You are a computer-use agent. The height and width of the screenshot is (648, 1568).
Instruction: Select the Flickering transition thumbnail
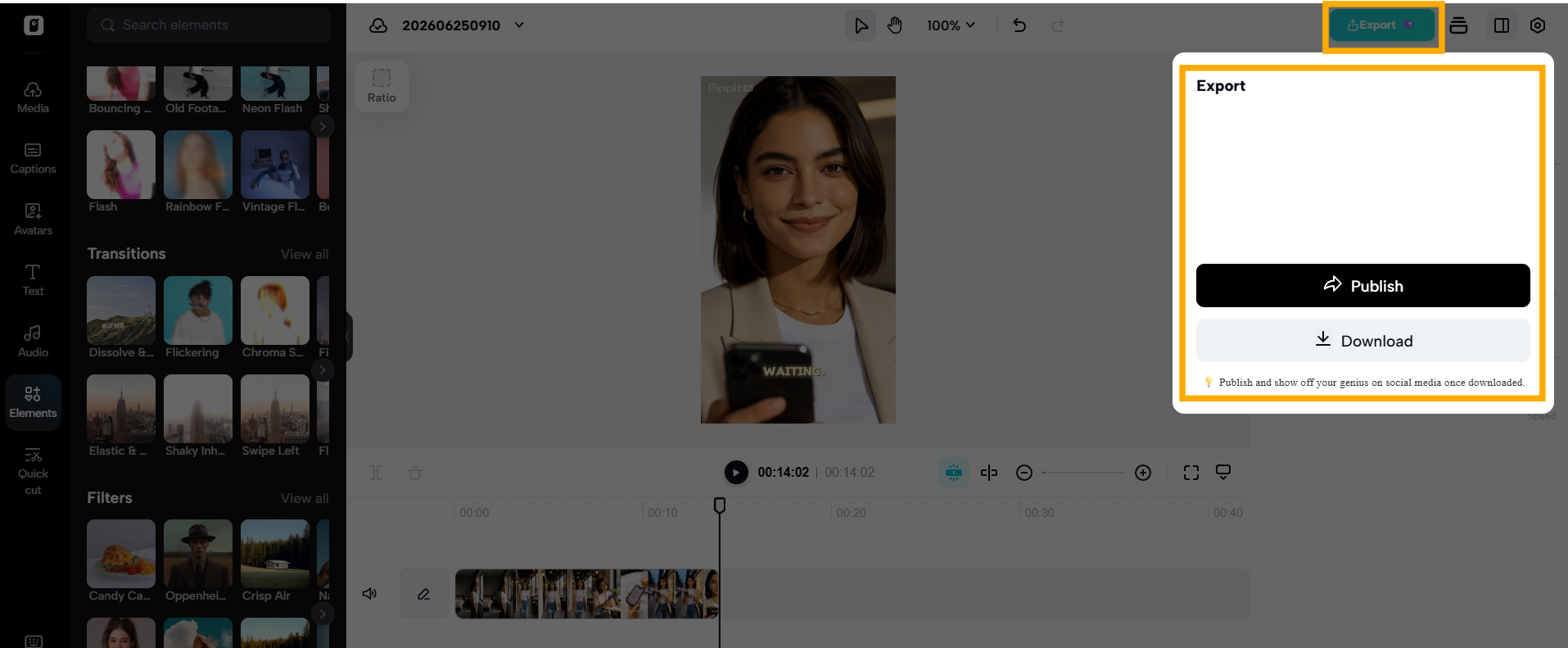tap(198, 310)
